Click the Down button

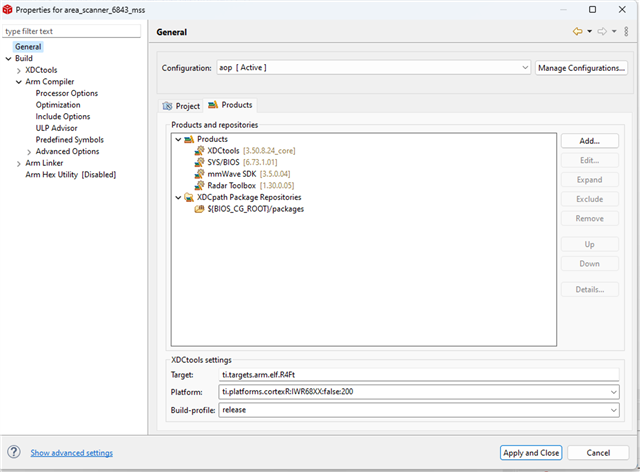(590, 264)
